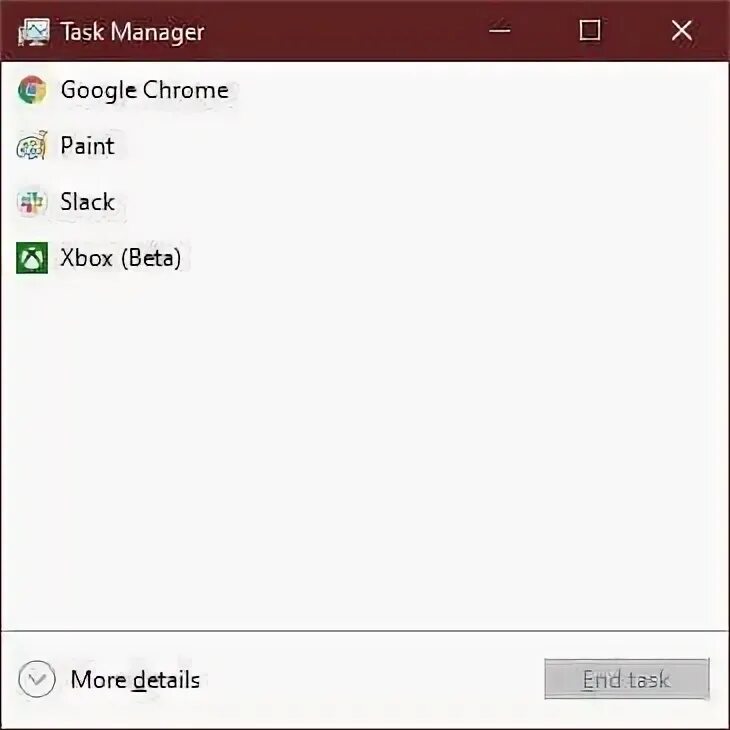Image resolution: width=730 pixels, height=730 pixels.
Task: Highlight the Slack entry text label
Action: pos(87,203)
